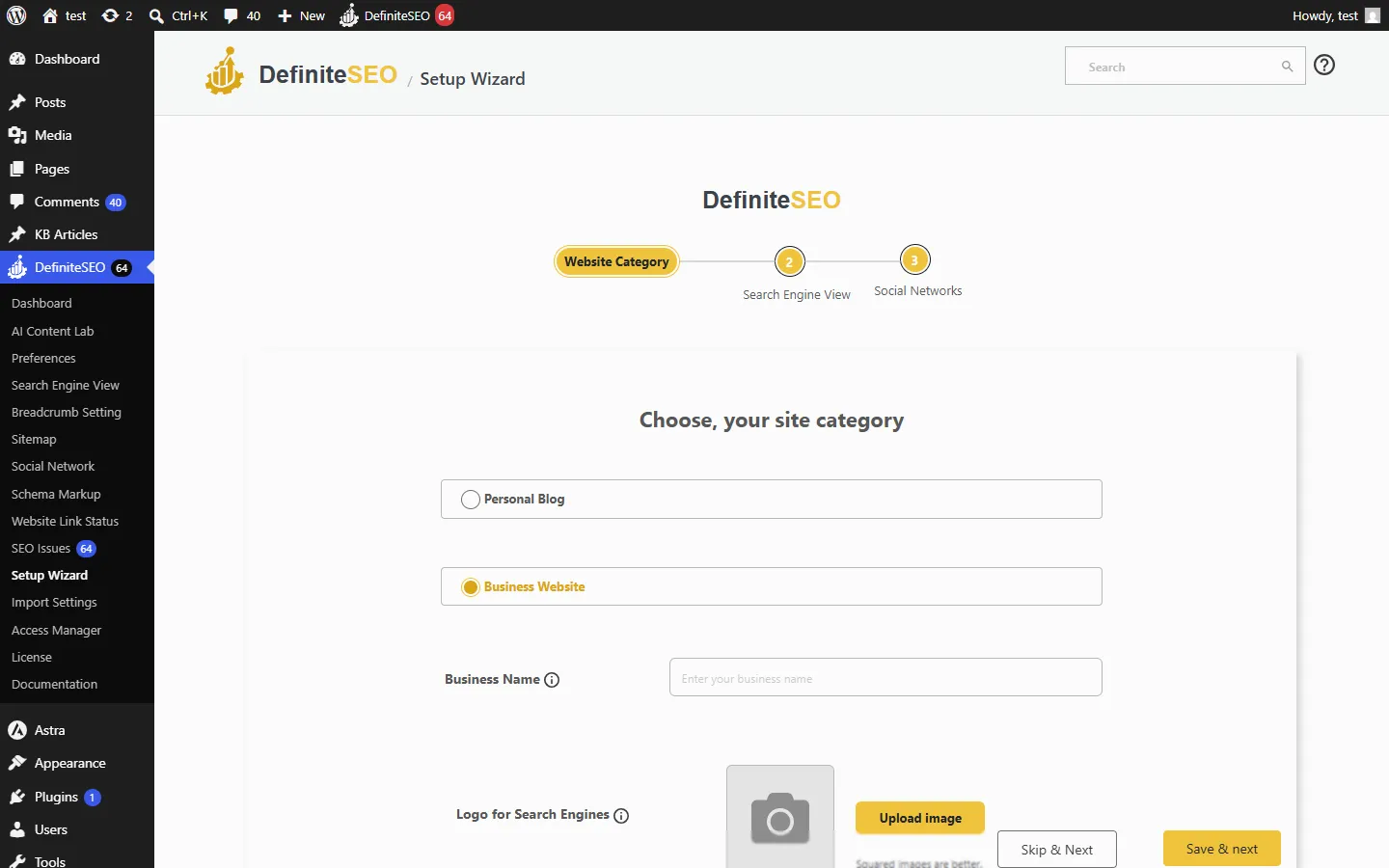Open KB Articles menu
Viewport: 1389px width, 868px height.
tap(77, 234)
